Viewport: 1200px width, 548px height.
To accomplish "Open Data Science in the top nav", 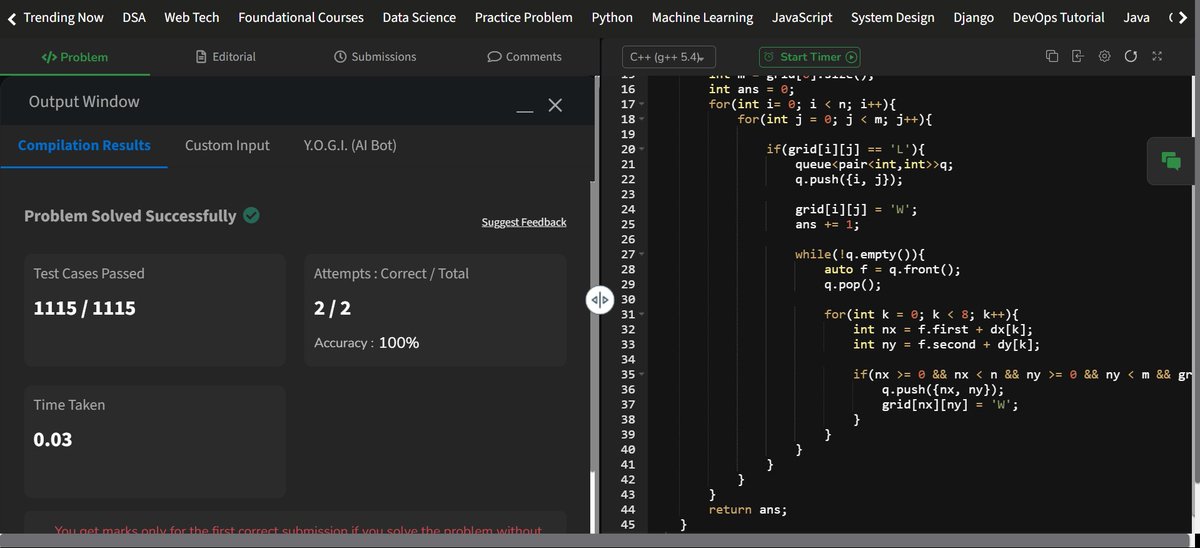I will 419,17.
